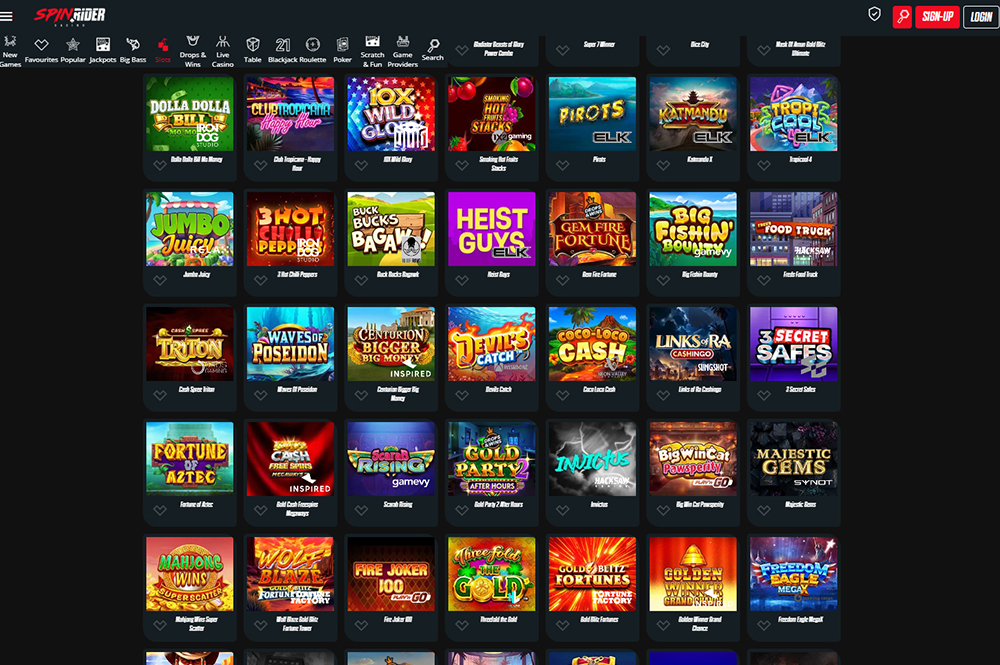Click the Login button
This screenshot has width=1000, height=665.
981,17
